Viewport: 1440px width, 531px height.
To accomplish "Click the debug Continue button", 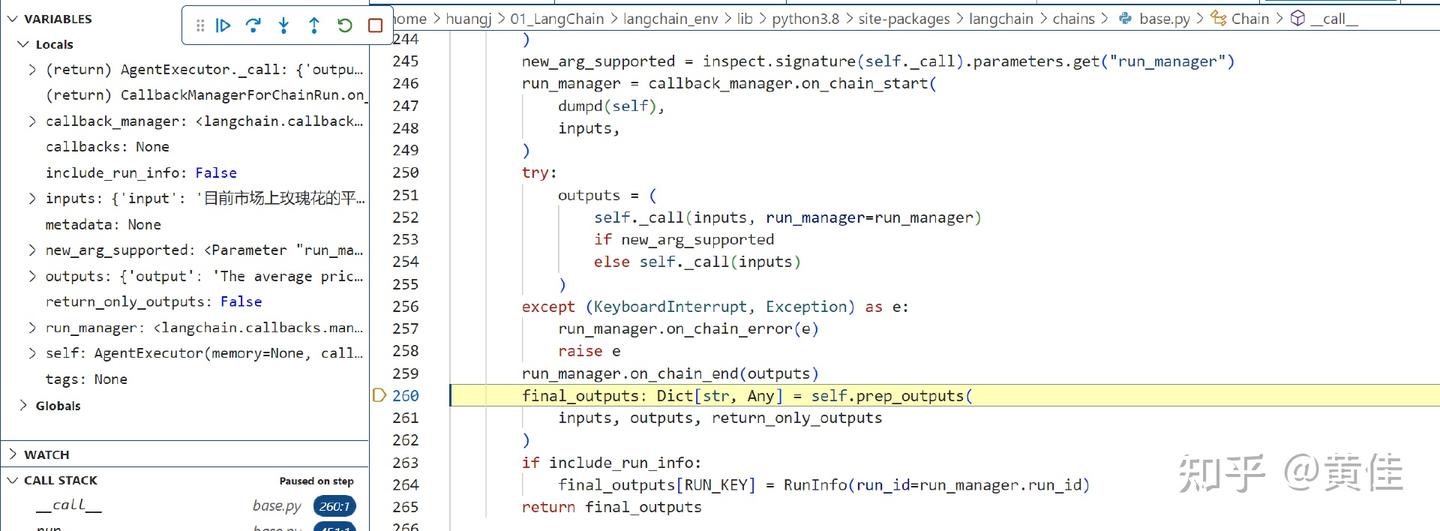I will tap(223, 26).
